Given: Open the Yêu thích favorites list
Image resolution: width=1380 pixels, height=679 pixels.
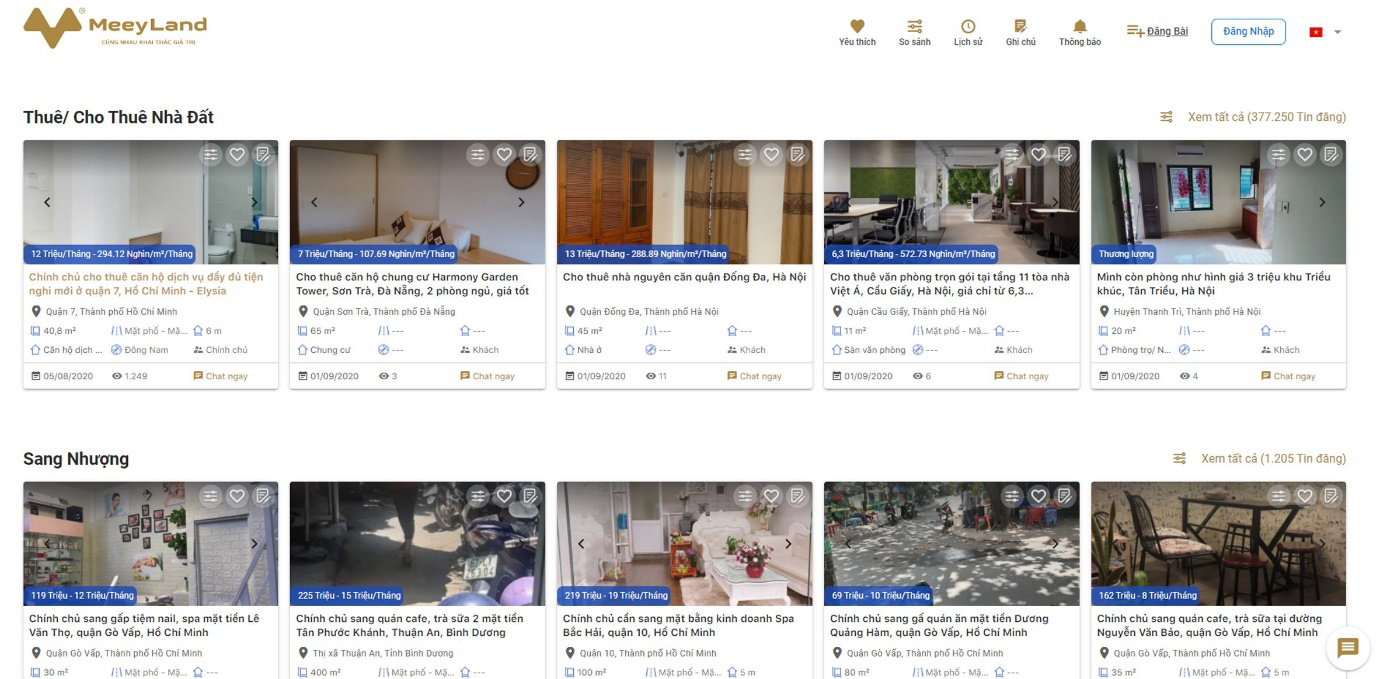Looking at the screenshot, I should coord(857,33).
